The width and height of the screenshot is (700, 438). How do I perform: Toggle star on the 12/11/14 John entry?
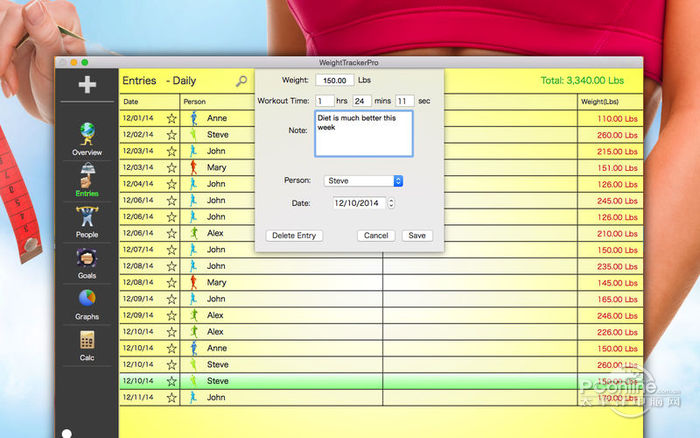[171, 398]
